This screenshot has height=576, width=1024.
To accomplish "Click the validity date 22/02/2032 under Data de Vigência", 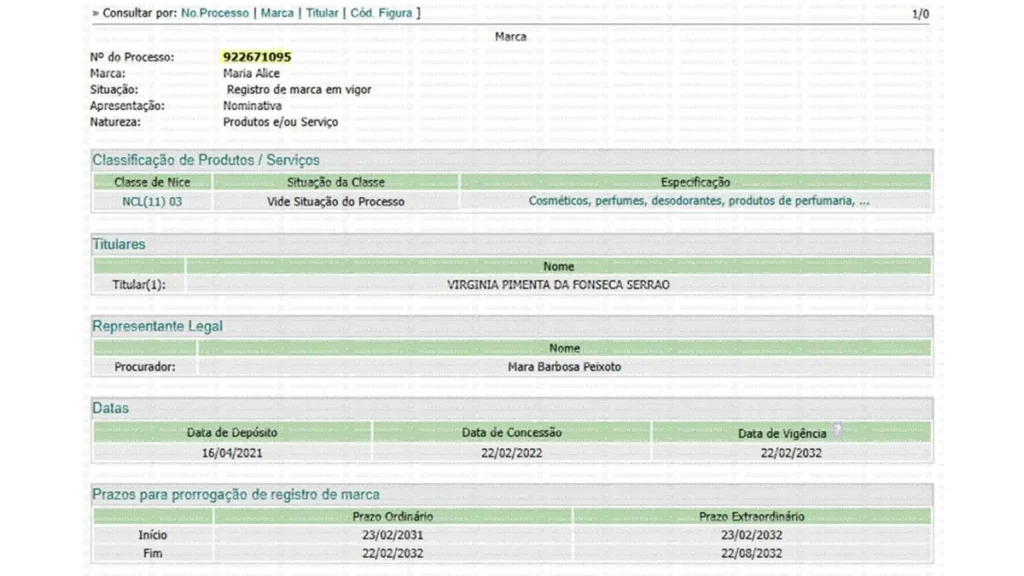I will 791,453.
